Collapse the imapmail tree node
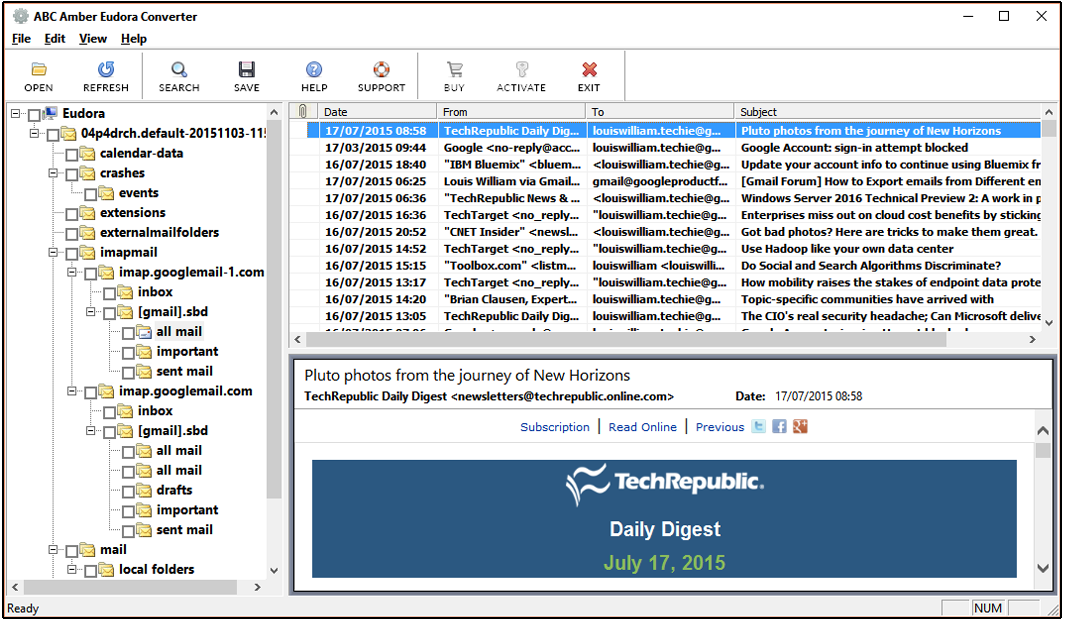The width and height of the screenshot is (1066, 620). (x=53, y=253)
